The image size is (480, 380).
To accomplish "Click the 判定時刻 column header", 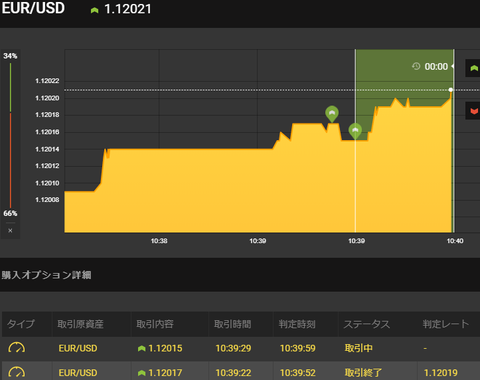I will pos(297,324).
